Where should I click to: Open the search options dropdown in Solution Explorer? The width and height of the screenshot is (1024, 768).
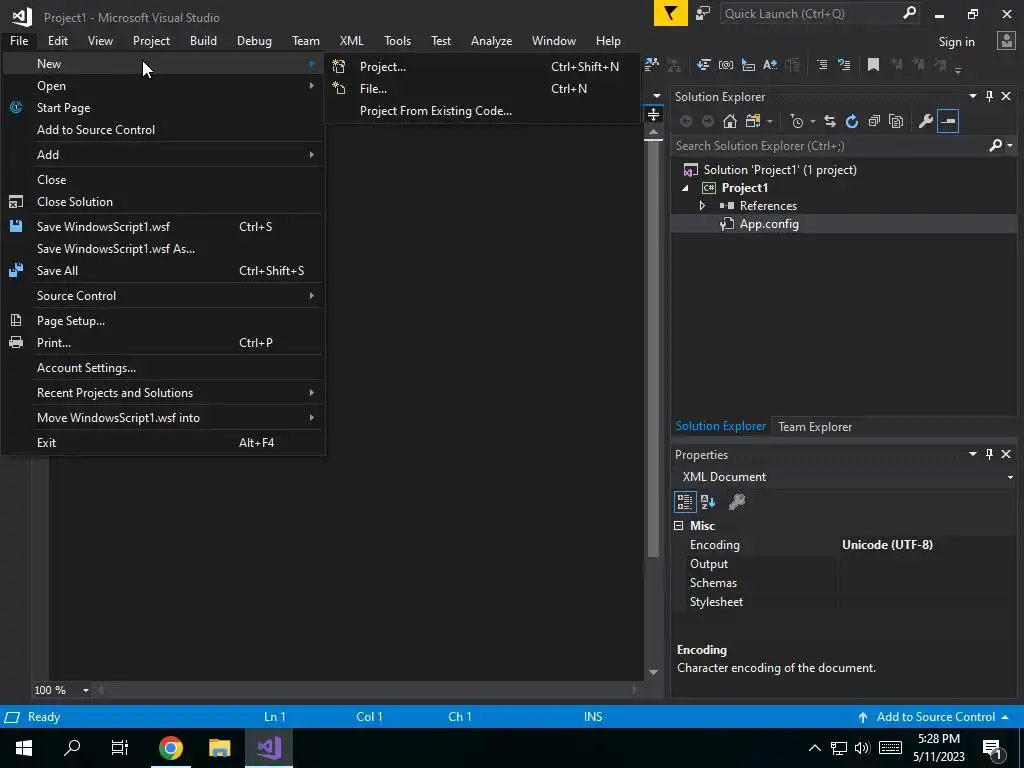point(1010,146)
